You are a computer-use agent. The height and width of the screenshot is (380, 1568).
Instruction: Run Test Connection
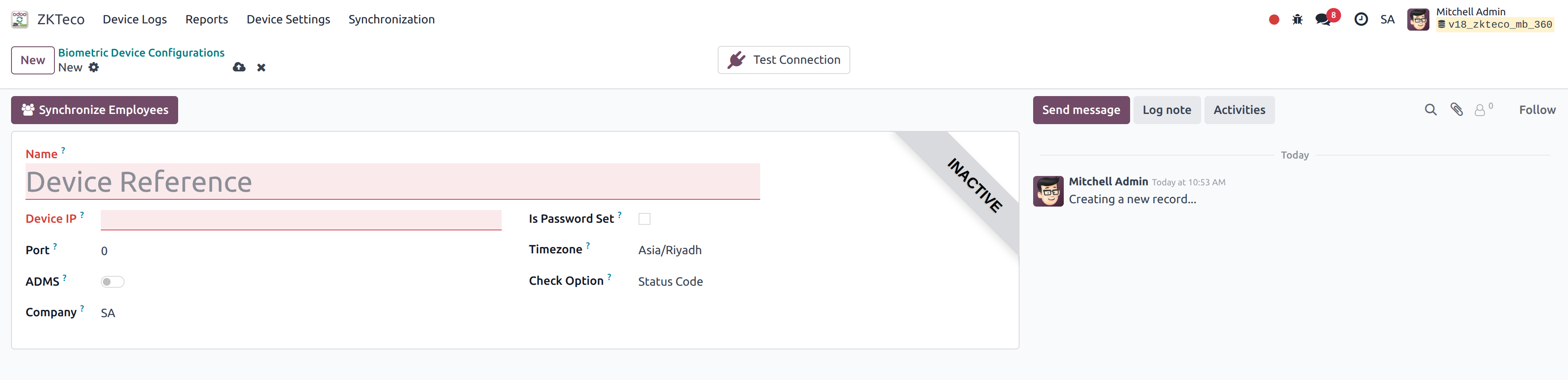pos(784,60)
